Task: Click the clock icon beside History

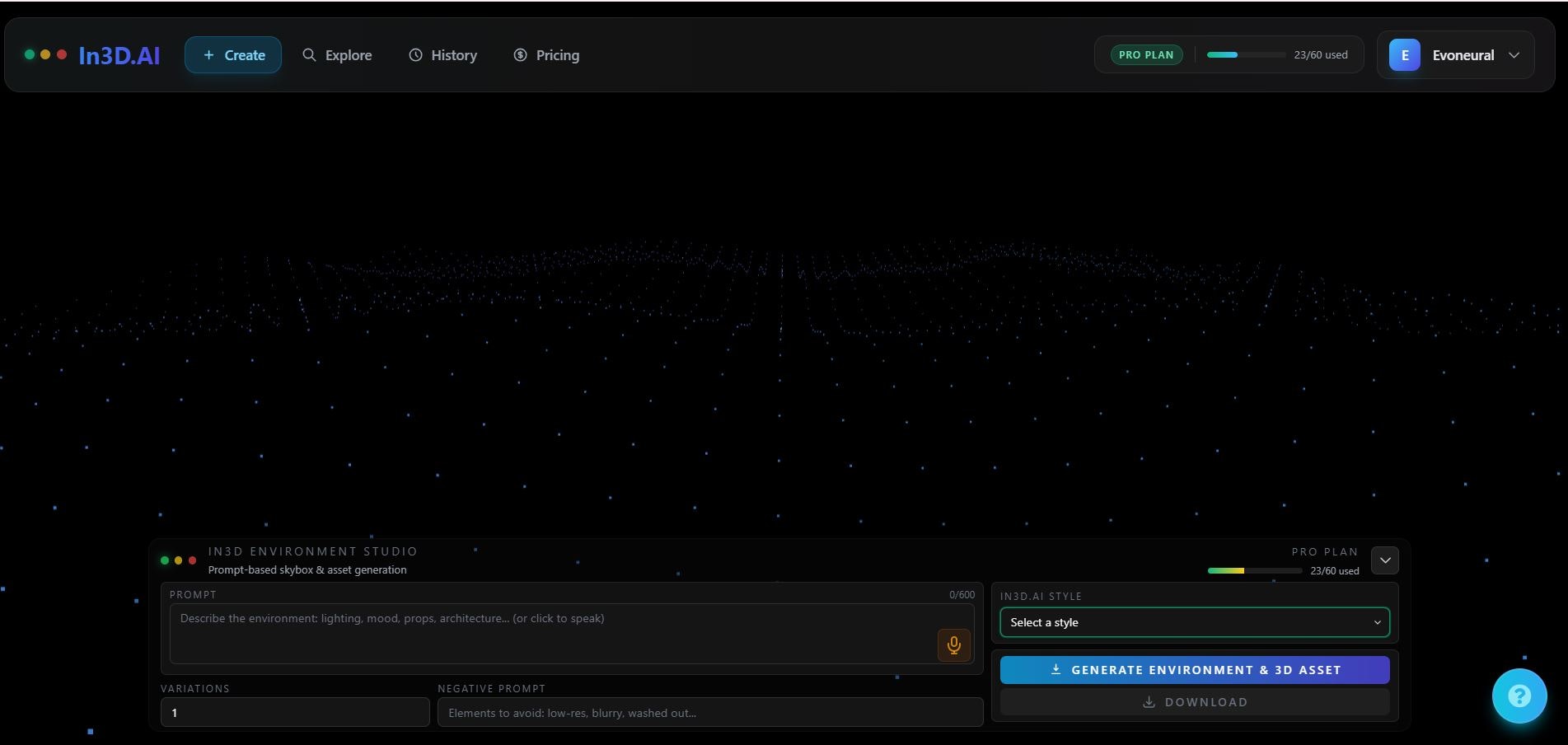Action: point(415,54)
